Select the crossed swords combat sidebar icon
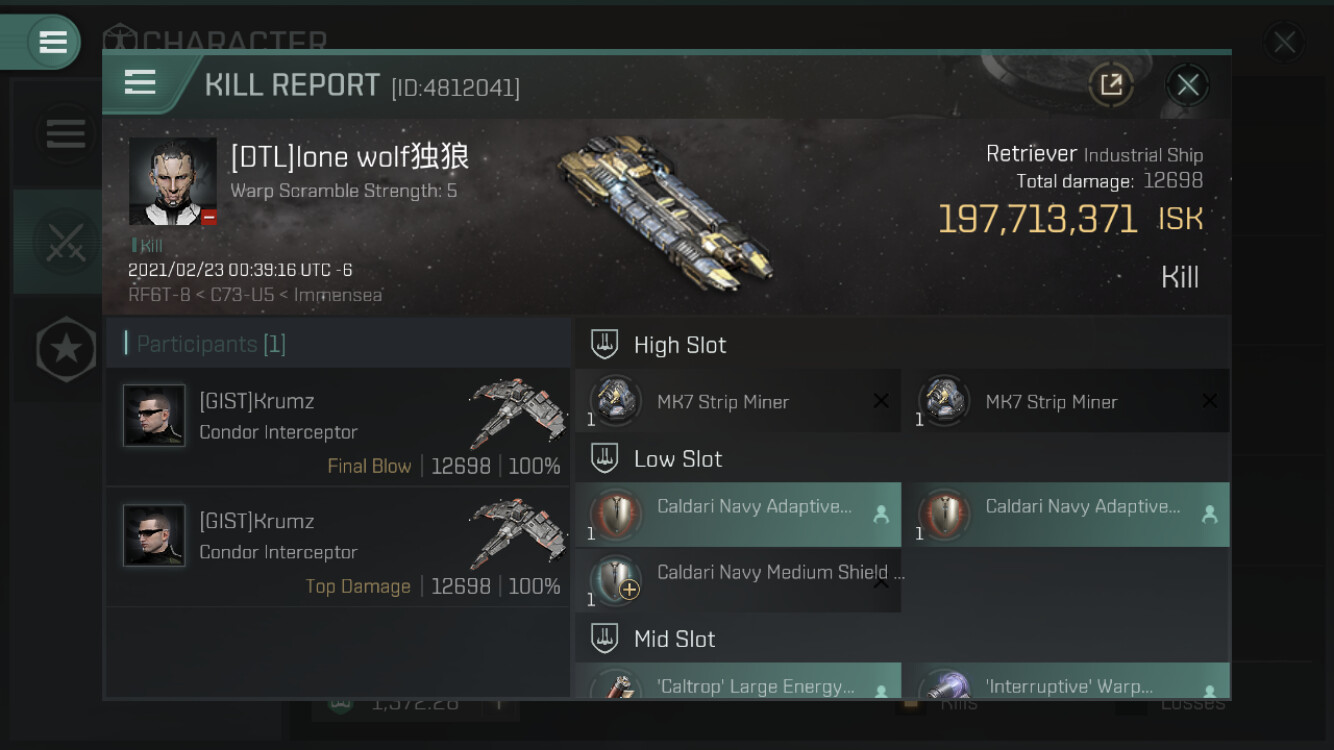Image resolution: width=1334 pixels, height=750 pixels. click(65, 242)
